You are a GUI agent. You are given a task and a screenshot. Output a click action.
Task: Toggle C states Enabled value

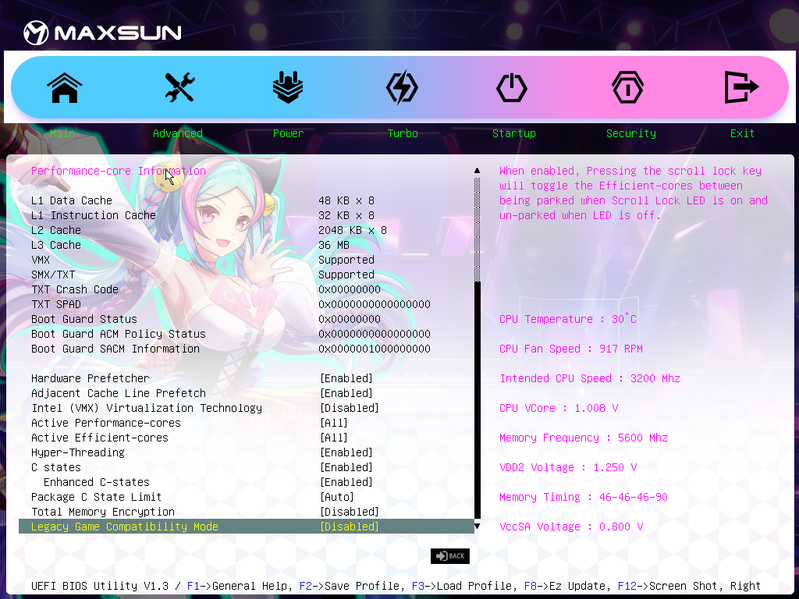tap(346, 467)
